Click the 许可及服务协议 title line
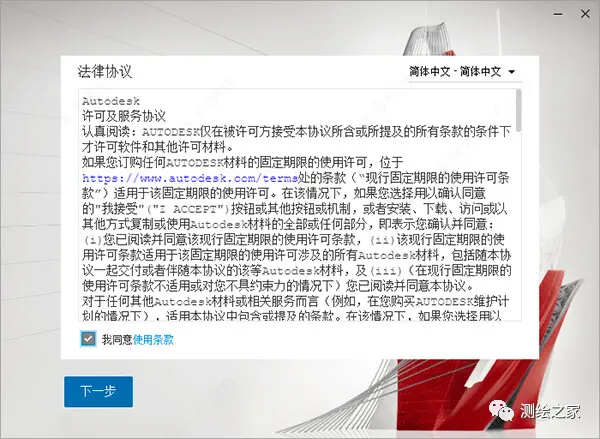Viewport: 600px width, 439px height. click(124, 116)
